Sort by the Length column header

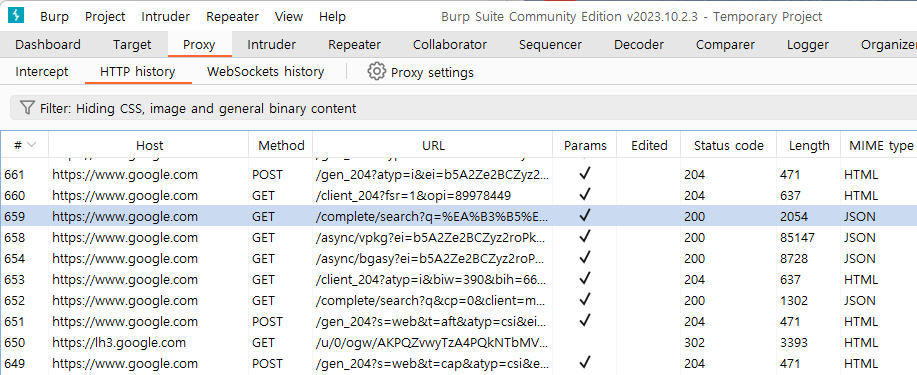pos(809,145)
